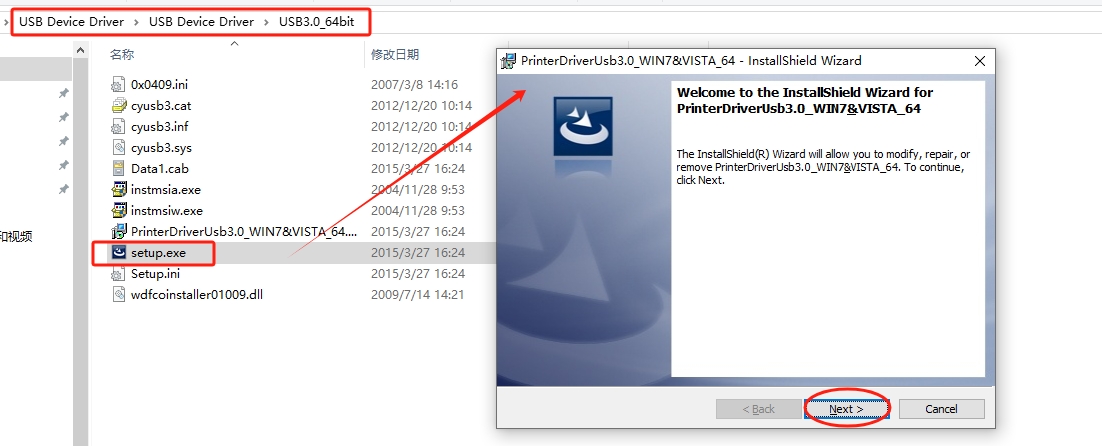Sort files by 修改日期 column header
The width and height of the screenshot is (1102, 446).
coord(395,54)
